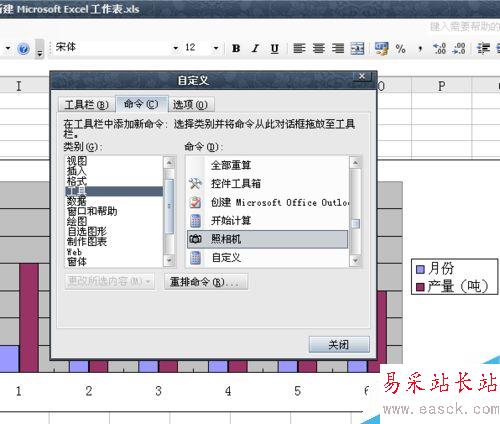
Task: Switch to the 工具栏 tab
Action: pos(86,105)
